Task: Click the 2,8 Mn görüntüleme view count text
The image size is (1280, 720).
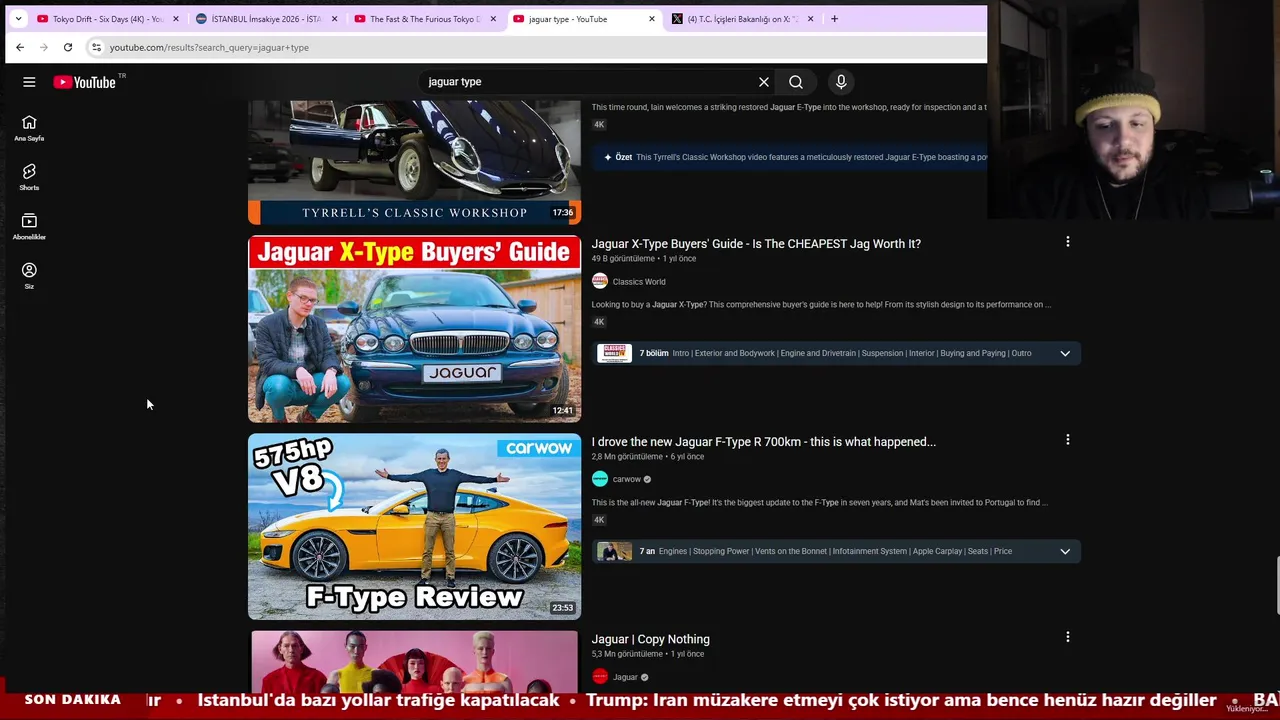Action: coord(627,457)
